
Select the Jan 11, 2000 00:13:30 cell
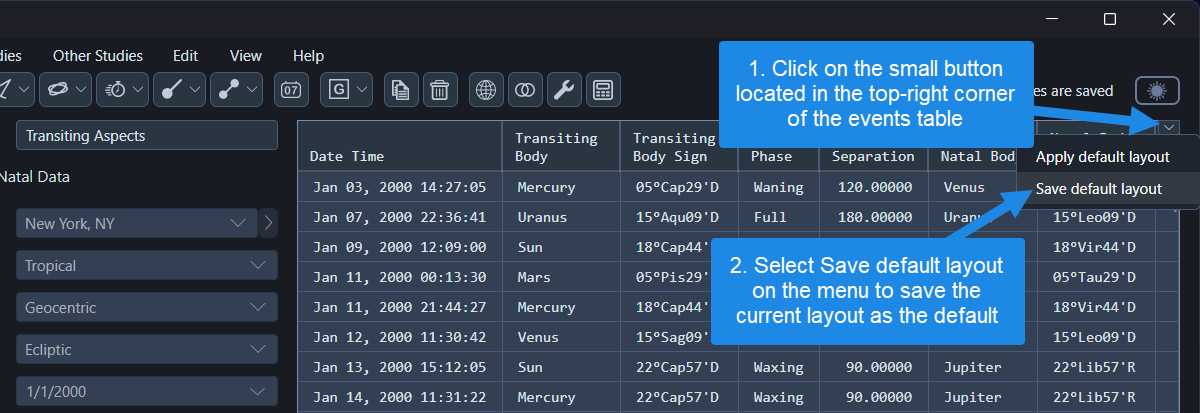pos(400,277)
